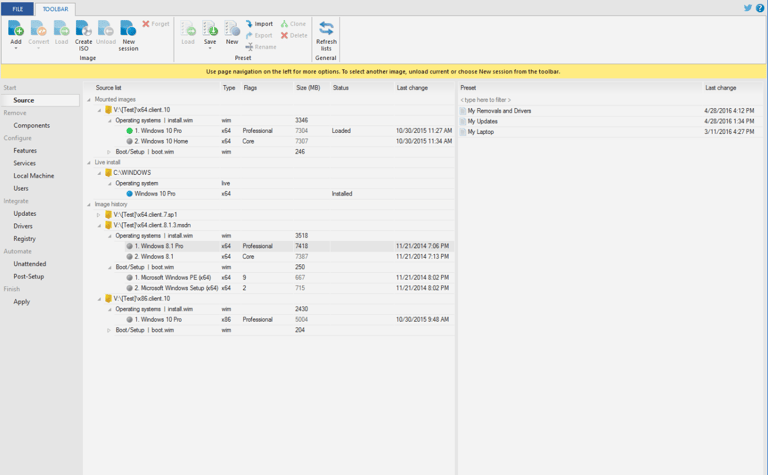Open the help question mark icon
This screenshot has height=475, width=768.
[x=760, y=8]
